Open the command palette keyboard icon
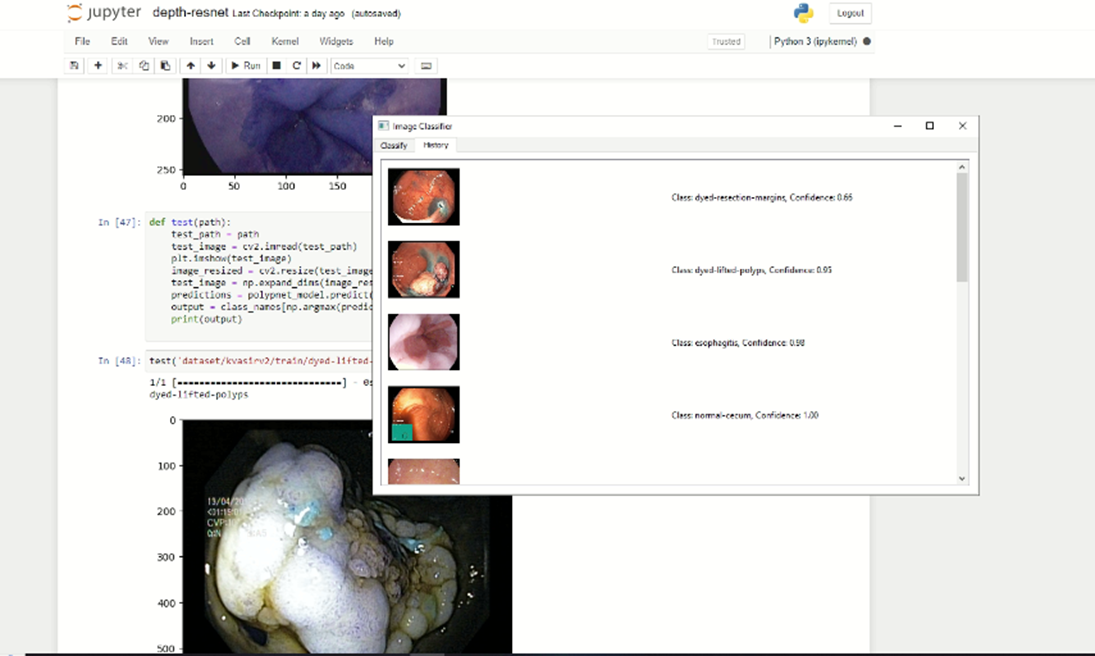The width and height of the screenshot is (1095, 656). (x=427, y=66)
